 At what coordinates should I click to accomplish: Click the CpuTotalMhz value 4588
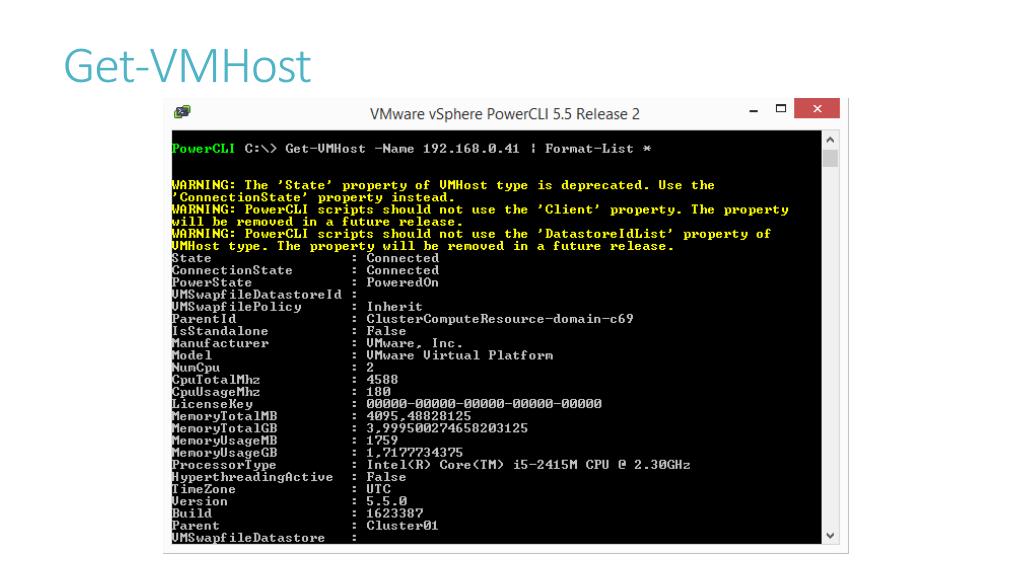pyautogui.click(x=382, y=380)
